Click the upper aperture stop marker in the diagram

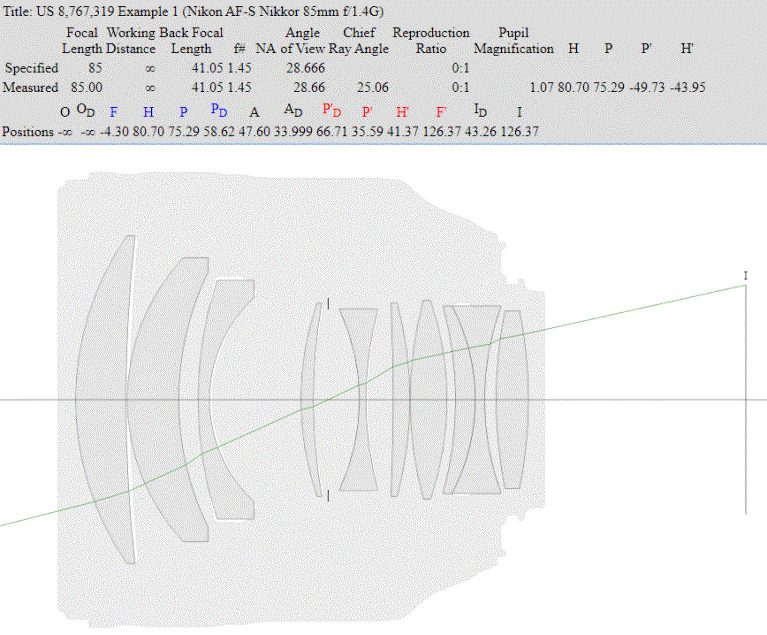[x=328, y=304]
